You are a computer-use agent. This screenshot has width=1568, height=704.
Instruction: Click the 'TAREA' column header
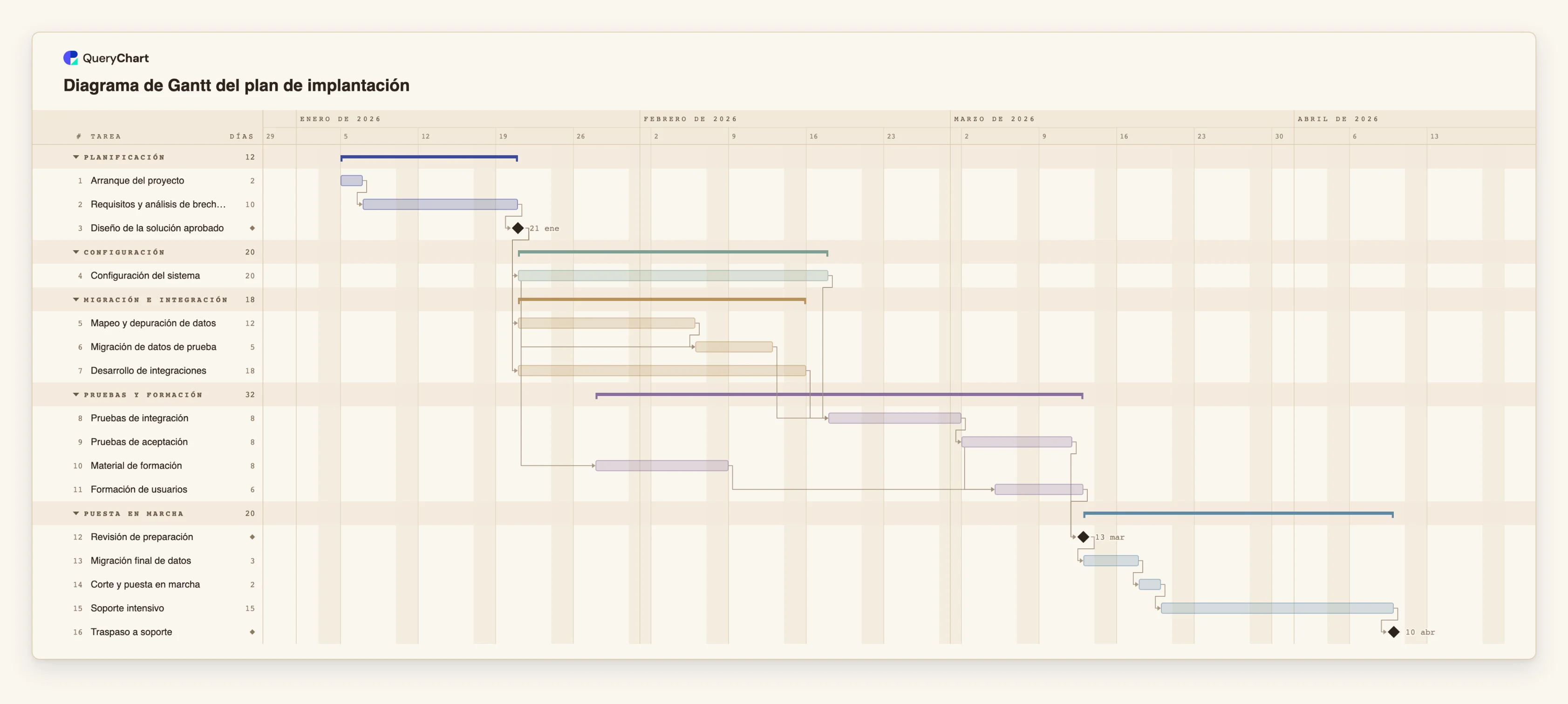tap(105, 137)
